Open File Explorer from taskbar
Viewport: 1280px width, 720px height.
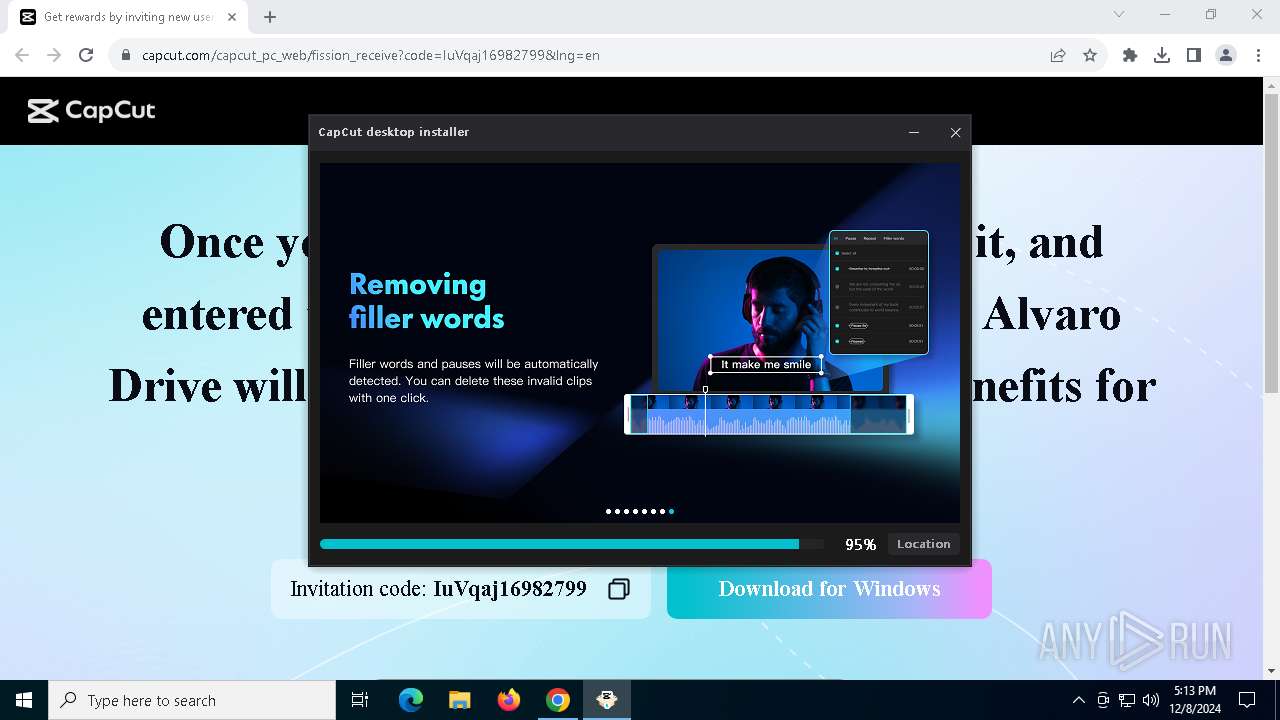pos(460,700)
